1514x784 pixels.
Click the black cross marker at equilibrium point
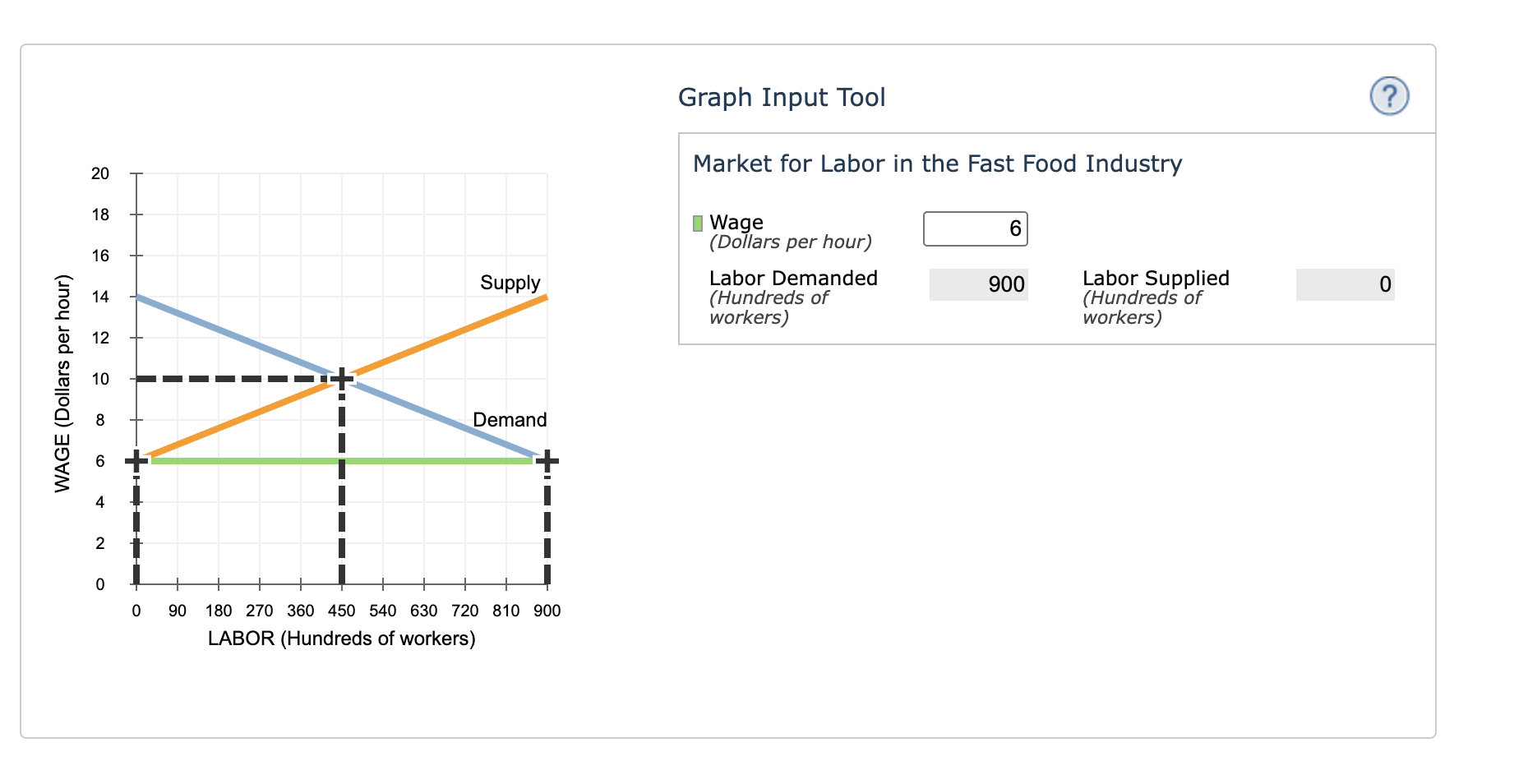(341, 379)
